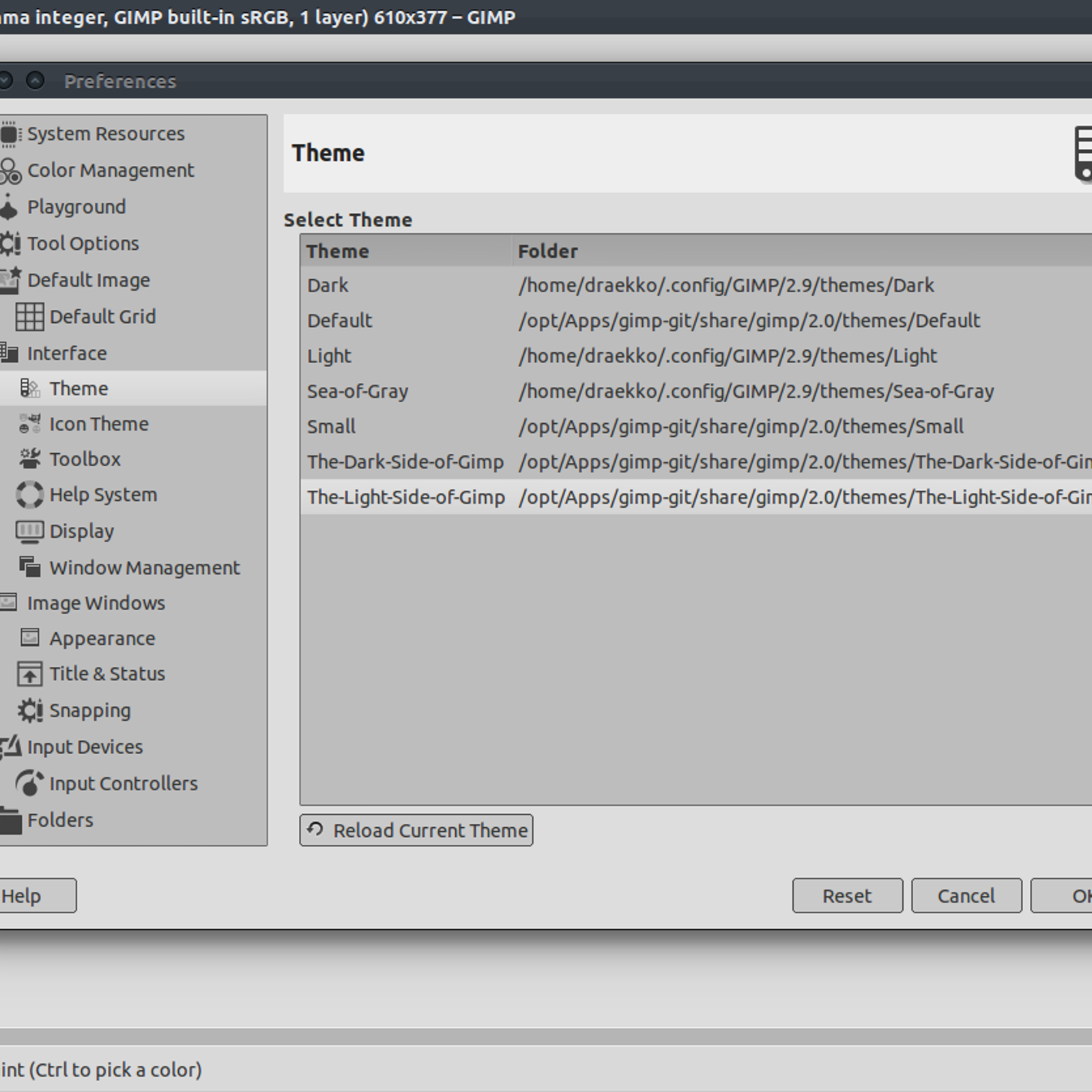Image resolution: width=1092 pixels, height=1092 pixels.
Task: Select The-Dark-Side-of-Gimp theme row
Action: pos(696,463)
